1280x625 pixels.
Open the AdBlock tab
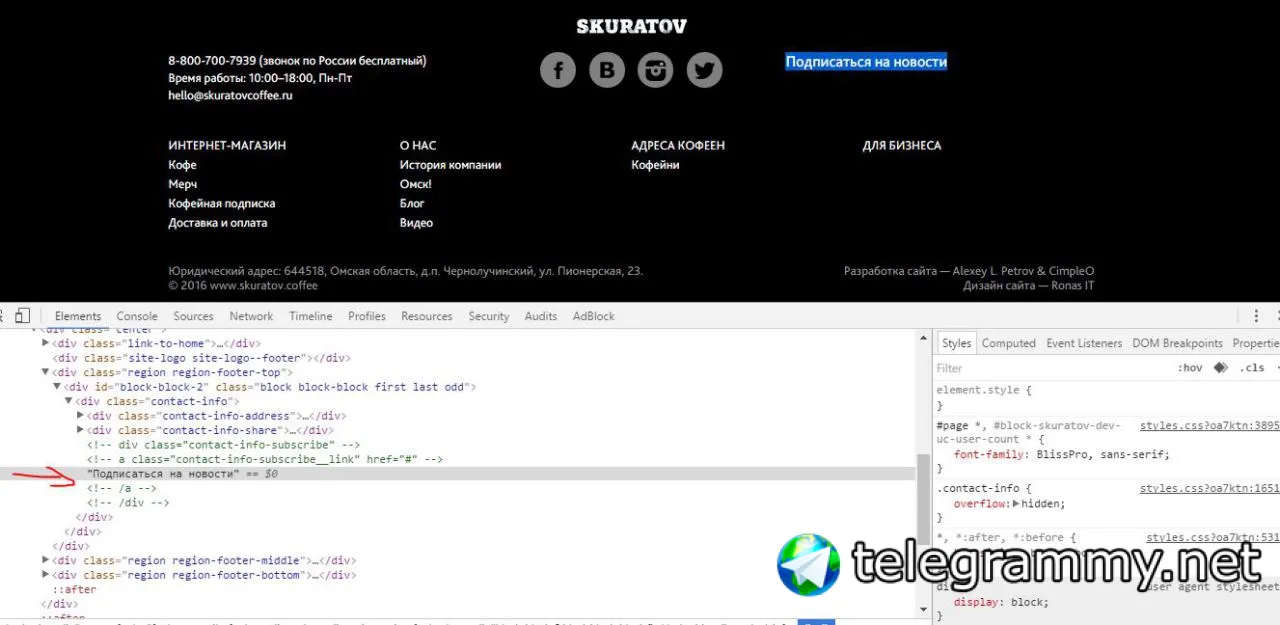tap(594, 316)
